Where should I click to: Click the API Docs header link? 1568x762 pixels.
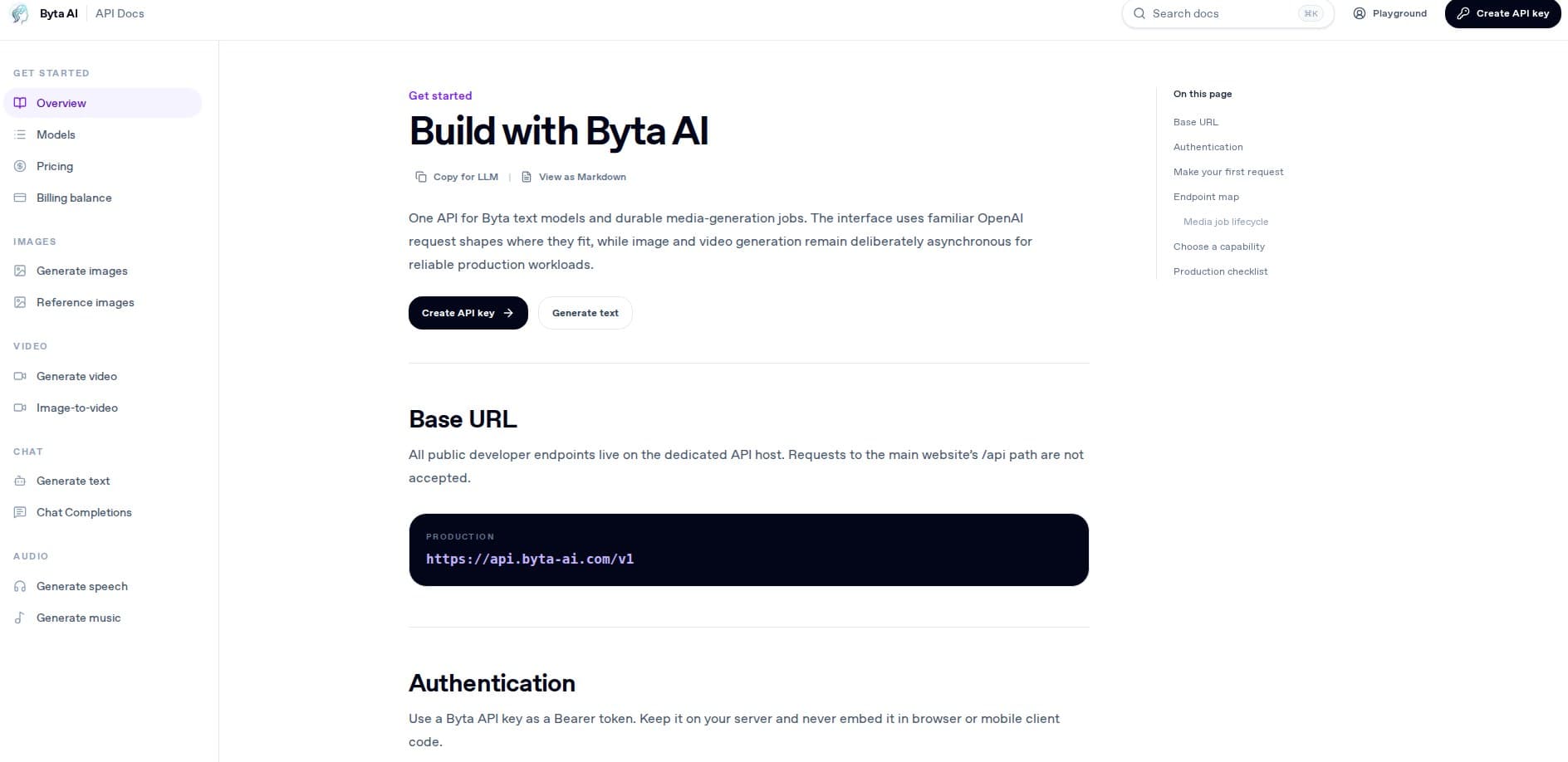[120, 13]
